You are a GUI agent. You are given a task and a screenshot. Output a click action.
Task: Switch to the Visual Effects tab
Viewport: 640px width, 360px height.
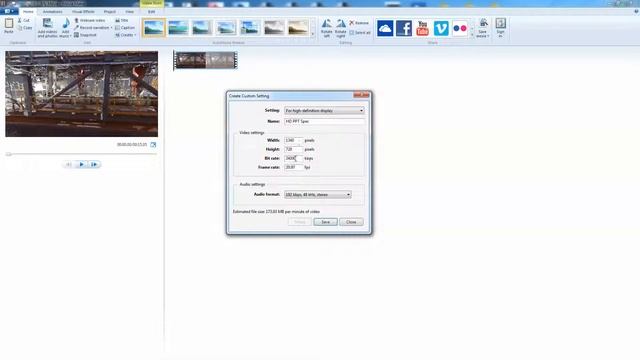tap(83, 11)
